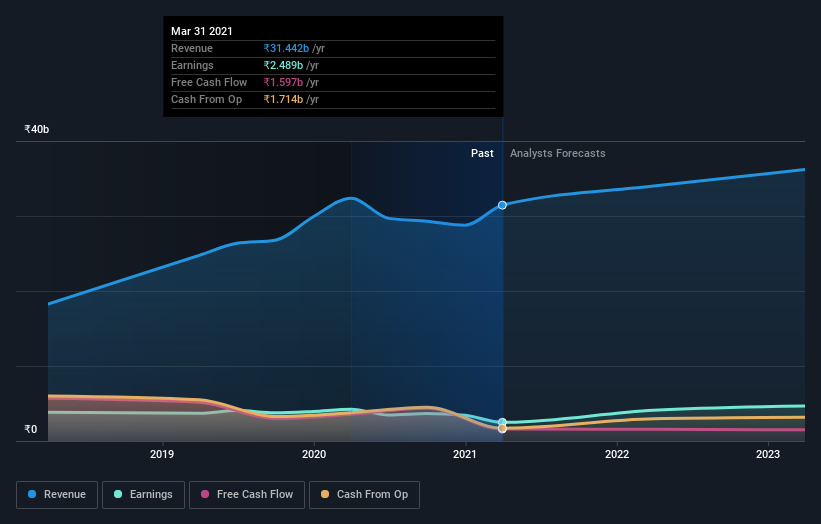This screenshot has height=524, width=821.
Task: Click the ₹1.597b free cash flow value
Action: pyautogui.click(x=283, y=82)
